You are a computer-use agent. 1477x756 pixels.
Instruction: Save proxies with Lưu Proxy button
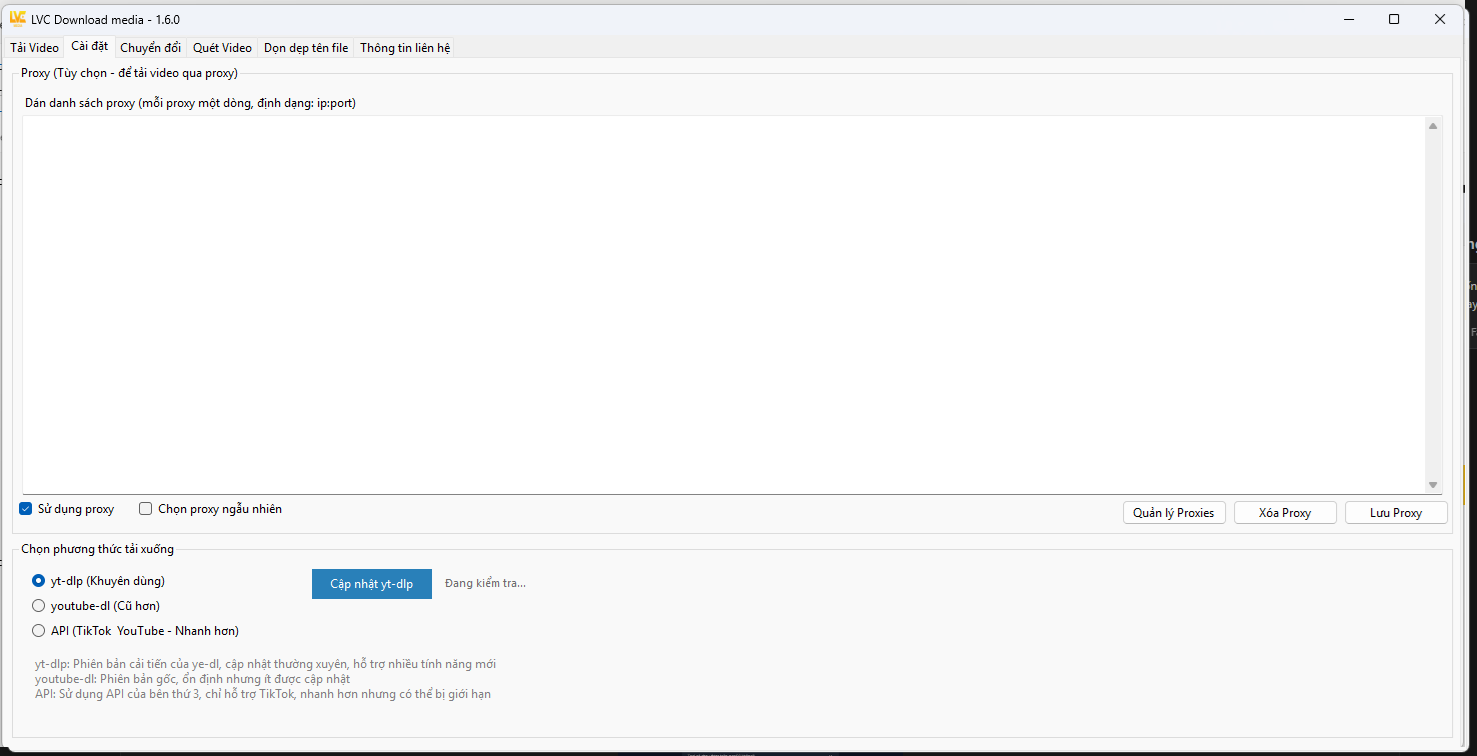click(x=1395, y=513)
